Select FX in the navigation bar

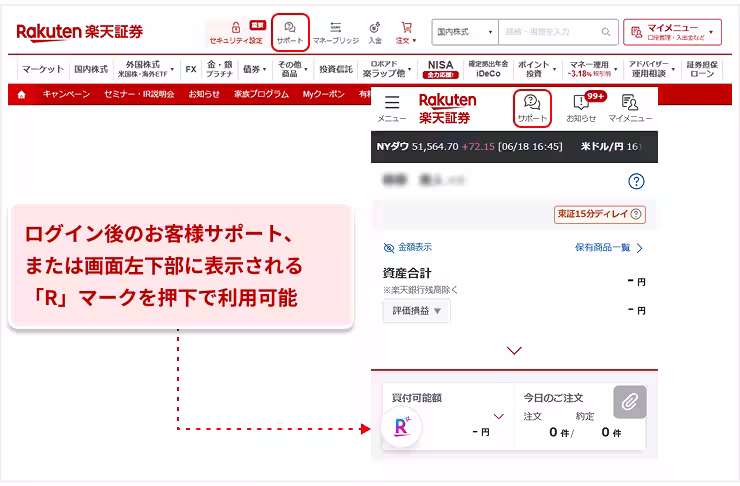(x=191, y=69)
